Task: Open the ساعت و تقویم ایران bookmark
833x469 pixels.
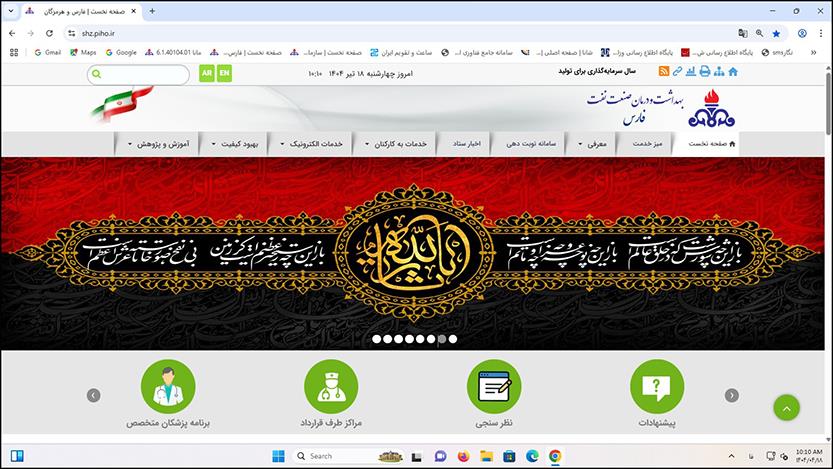Action: pos(401,52)
